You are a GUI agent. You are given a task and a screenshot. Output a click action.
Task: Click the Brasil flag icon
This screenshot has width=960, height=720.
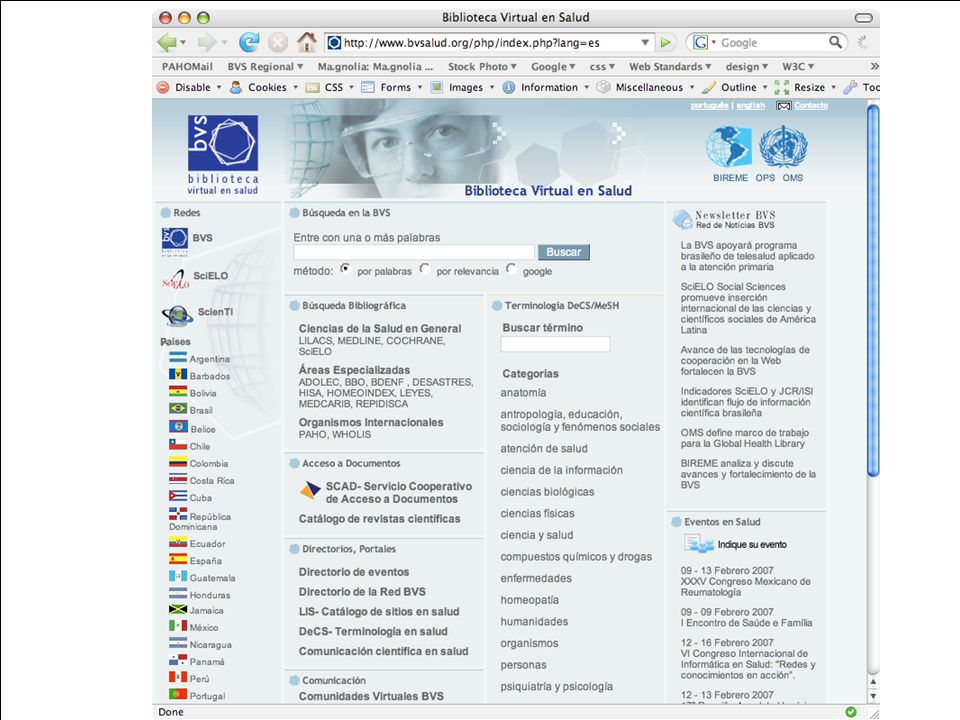178,408
